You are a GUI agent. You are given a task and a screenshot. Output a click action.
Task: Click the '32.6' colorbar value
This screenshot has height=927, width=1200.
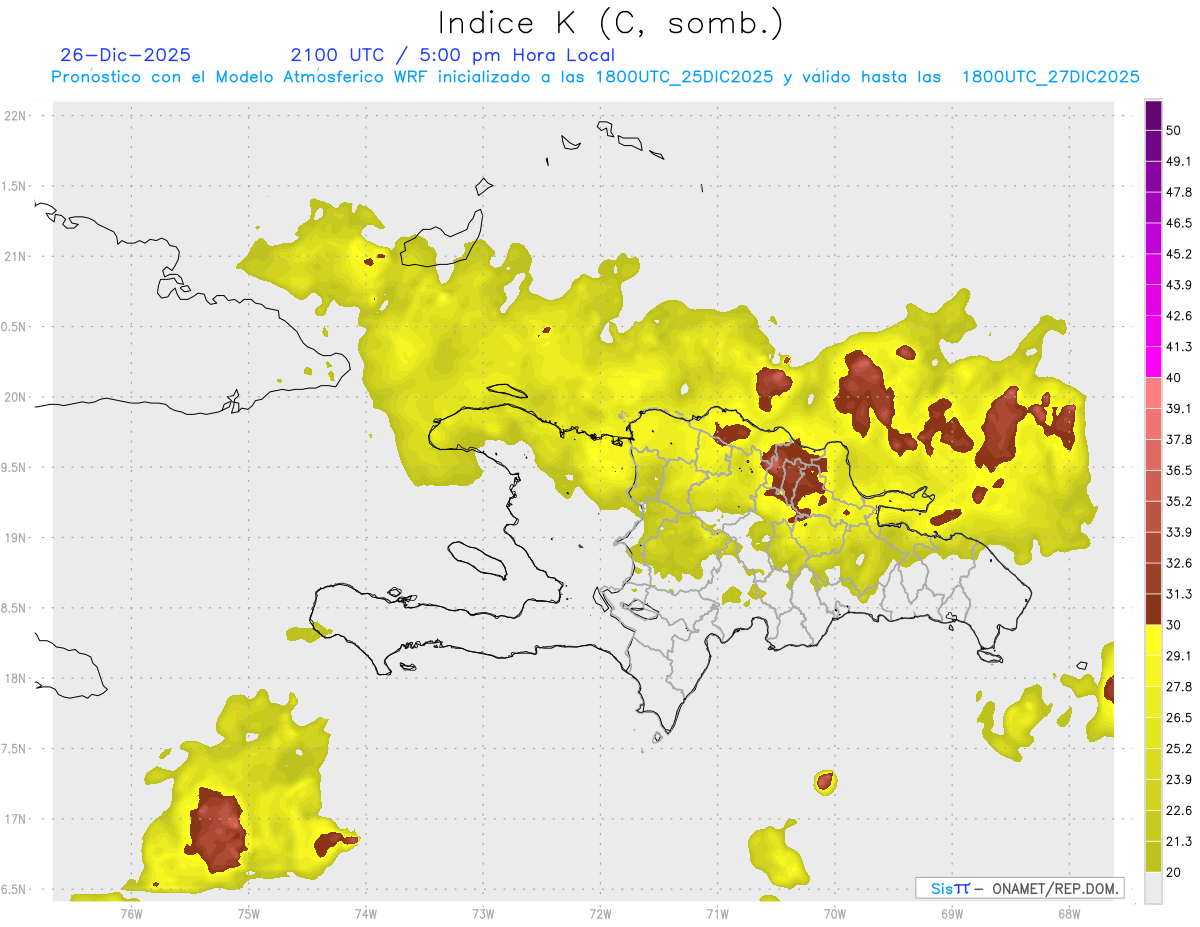[1178, 563]
